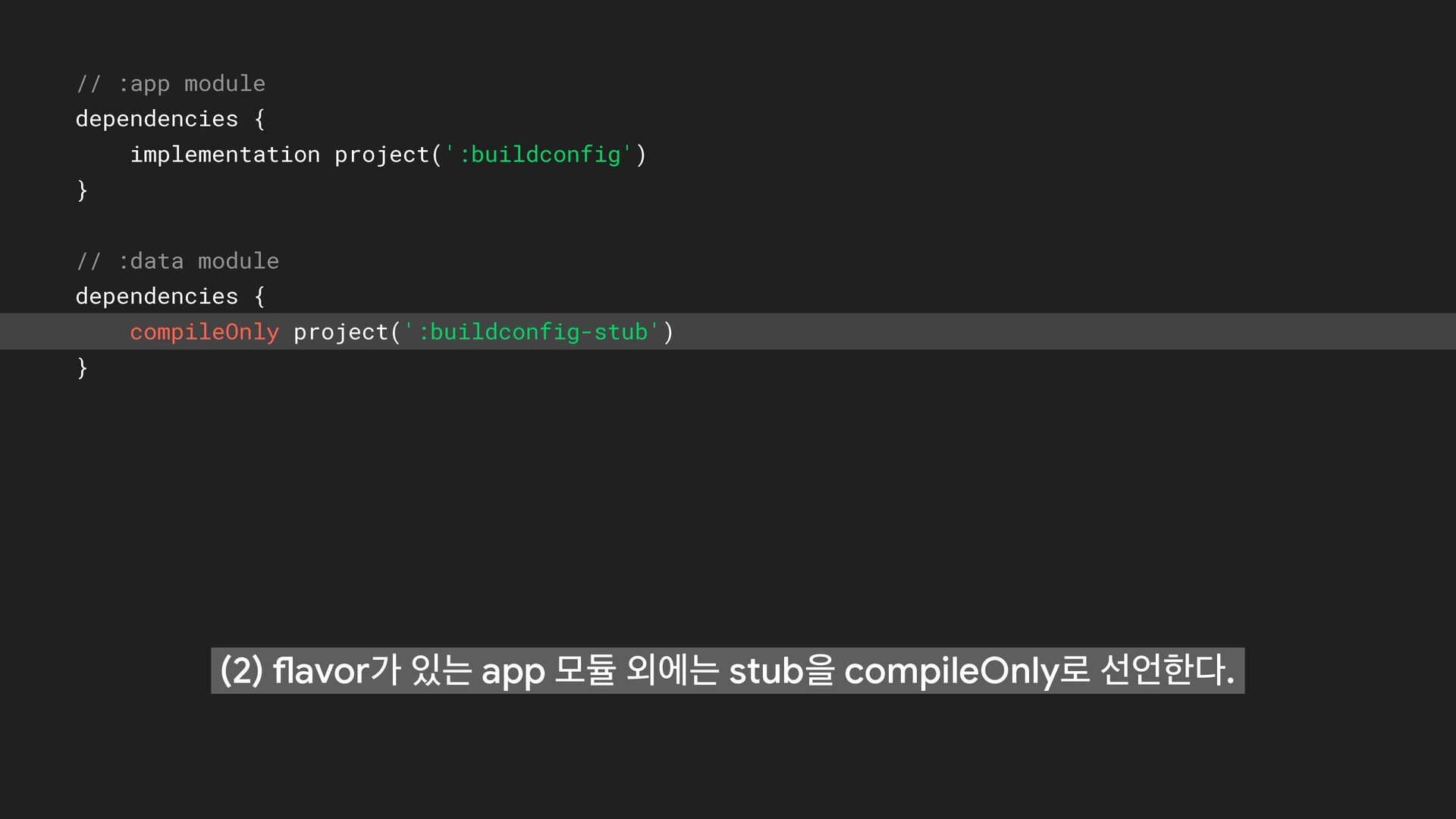Click the ':app module' comment line

[x=171, y=83]
